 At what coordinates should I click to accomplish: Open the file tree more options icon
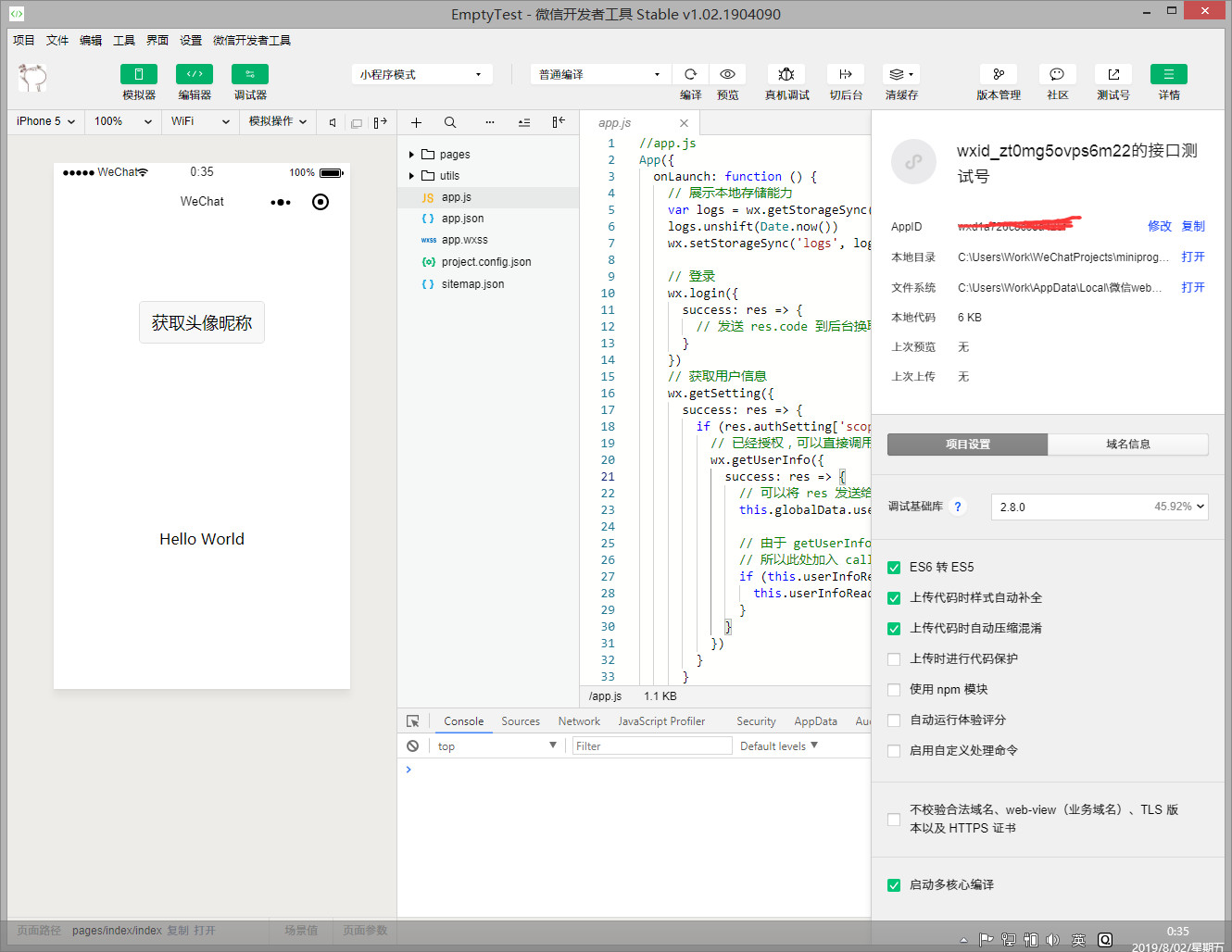point(490,122)
